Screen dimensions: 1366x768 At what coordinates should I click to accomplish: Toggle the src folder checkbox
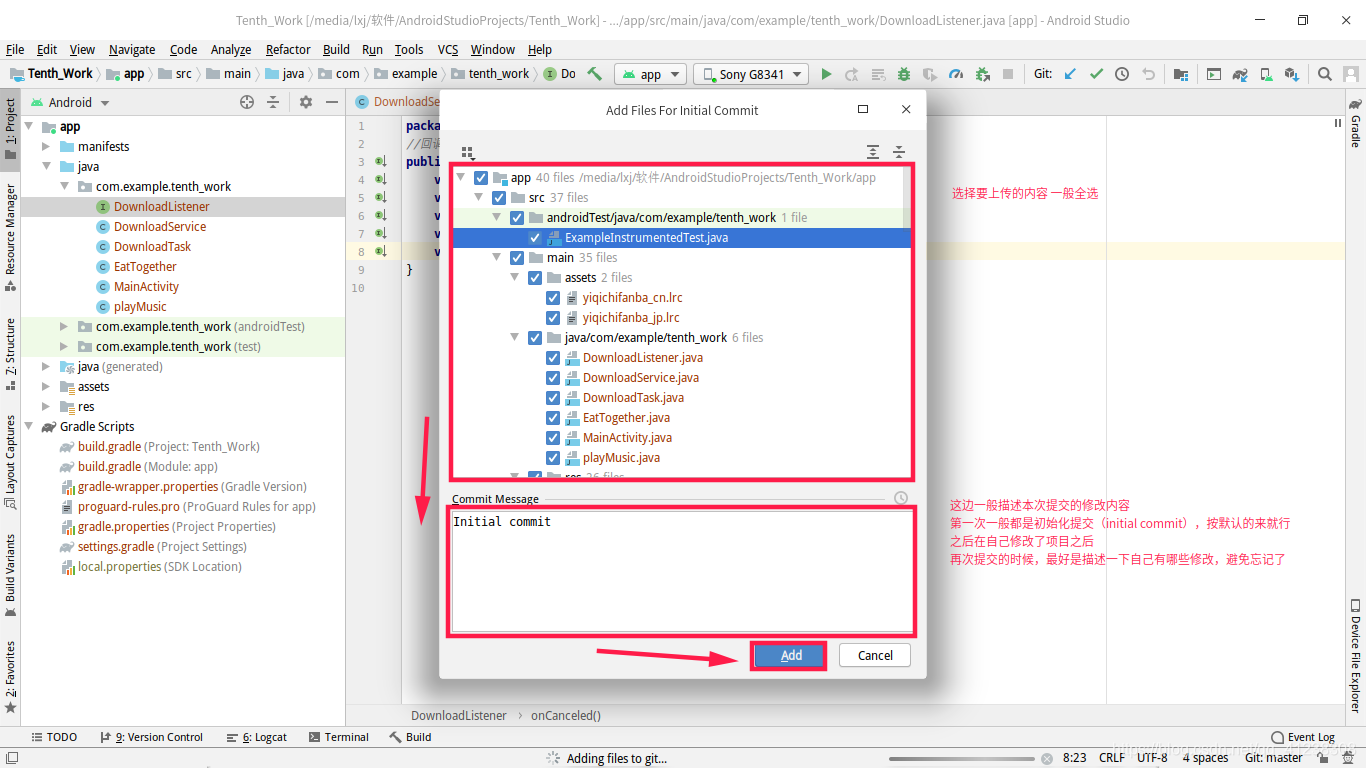tap(499, 198)
